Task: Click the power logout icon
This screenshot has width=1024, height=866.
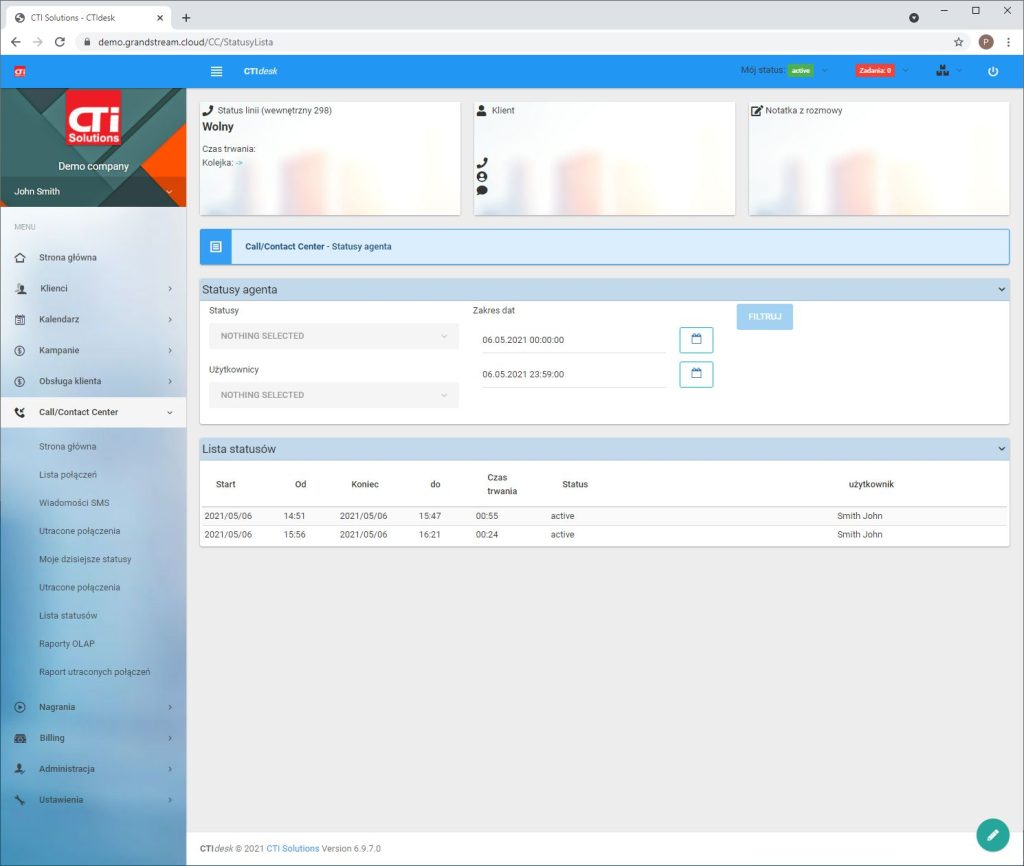Action: click(x=992, y=71)
